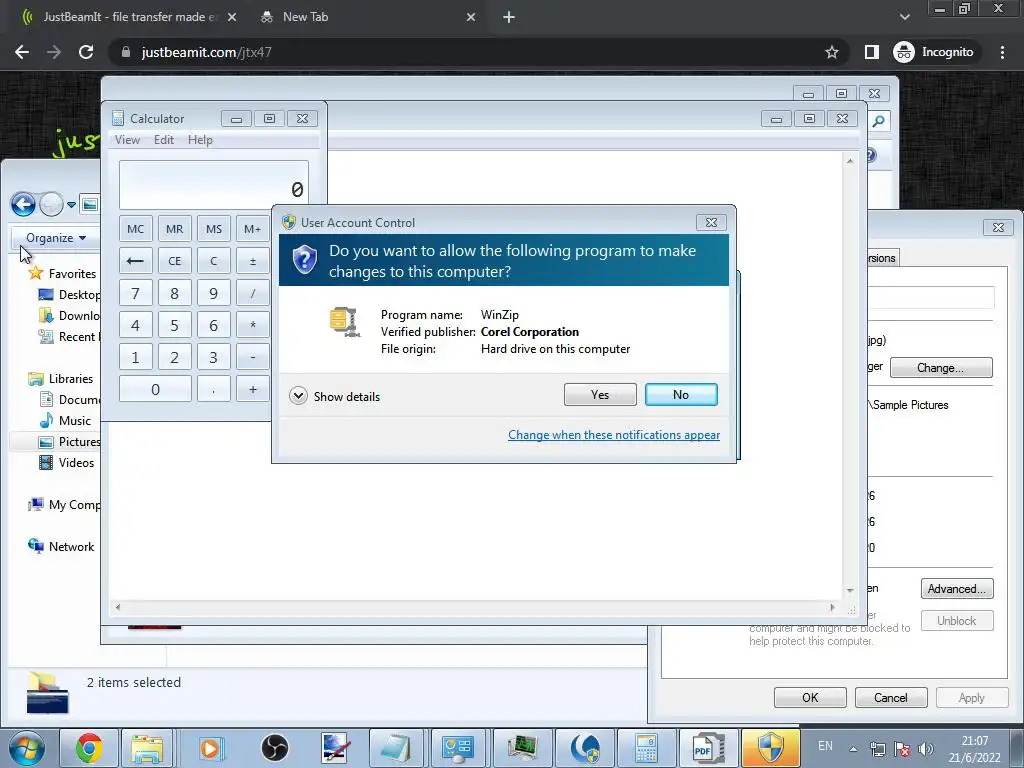The height and width of the screenshot is (768, 1024).
Task: Select Network in the navigation pane
Action: pyautogui.click(x=61, y=547)
